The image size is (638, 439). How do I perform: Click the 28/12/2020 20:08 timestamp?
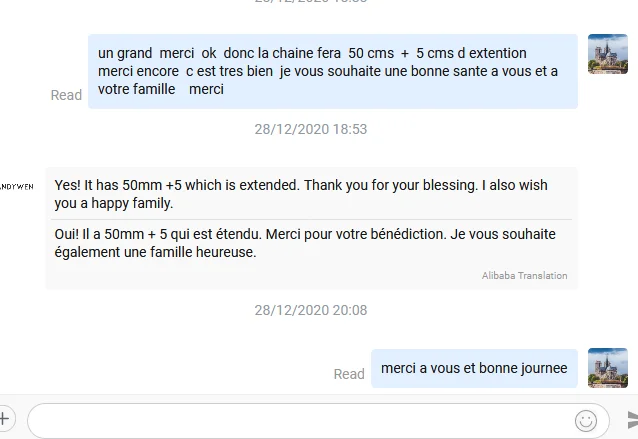pos(310,310)
